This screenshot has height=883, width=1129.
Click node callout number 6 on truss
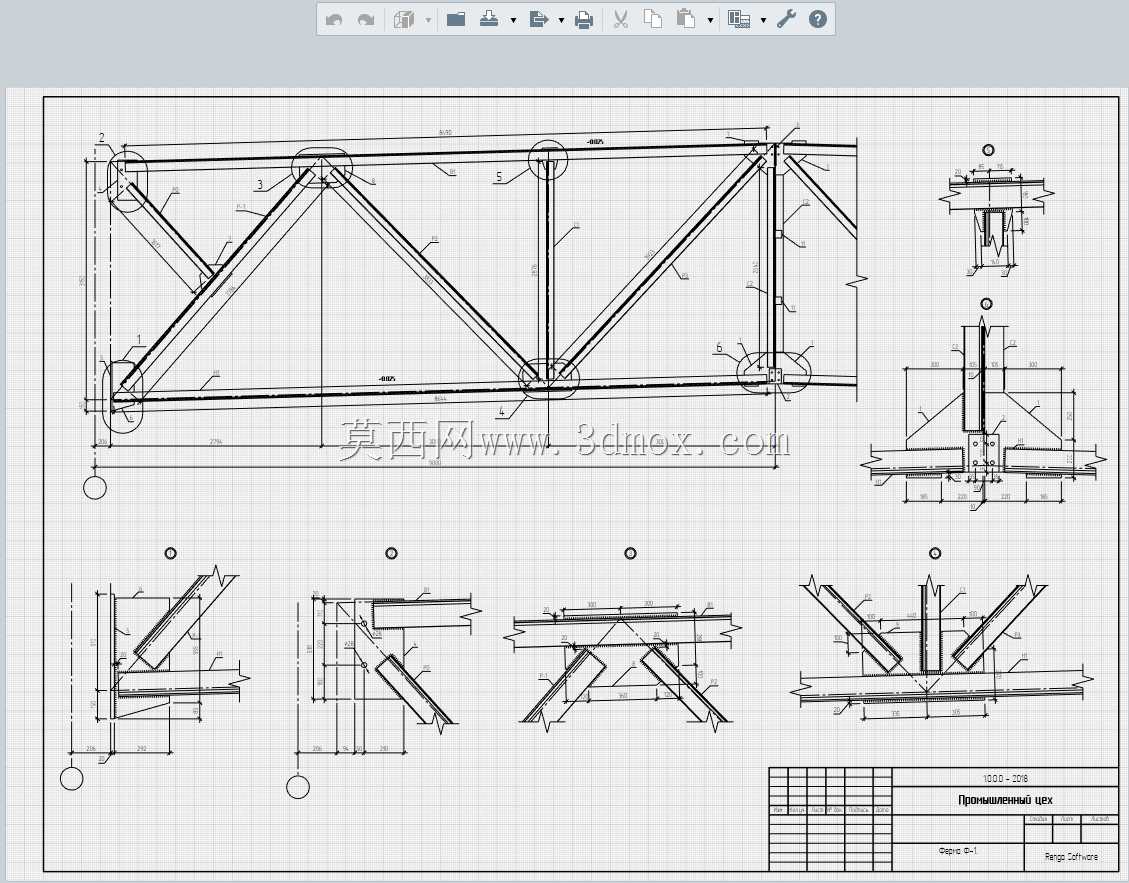[x=719, y=348]
